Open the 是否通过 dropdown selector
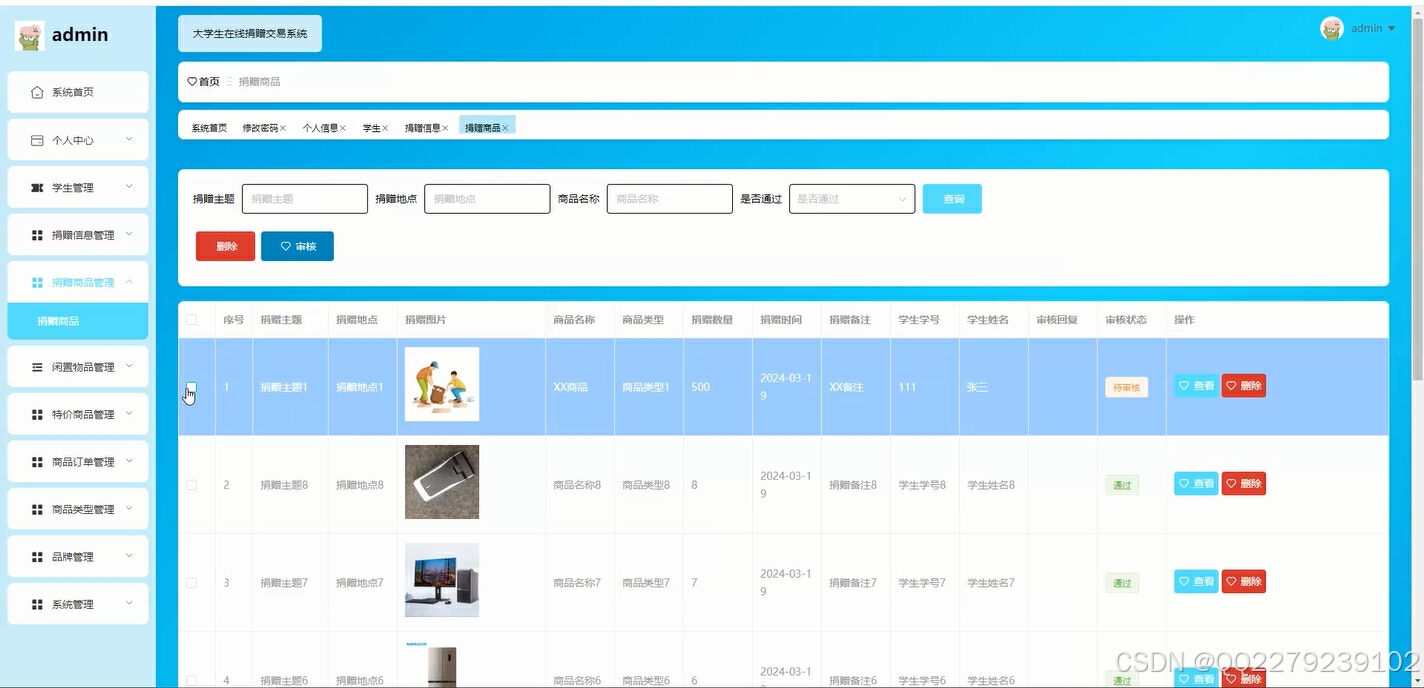This screenshot has width=1424, height=688. 851,198
